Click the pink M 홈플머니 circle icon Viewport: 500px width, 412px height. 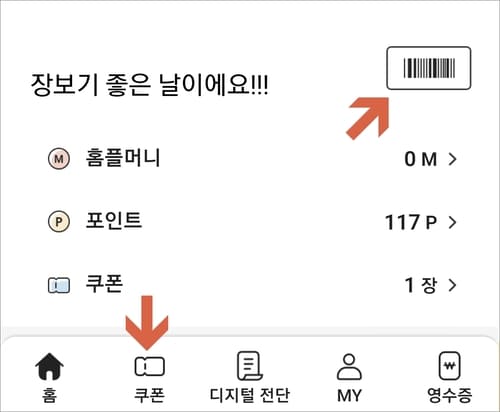tap(59, 159)
